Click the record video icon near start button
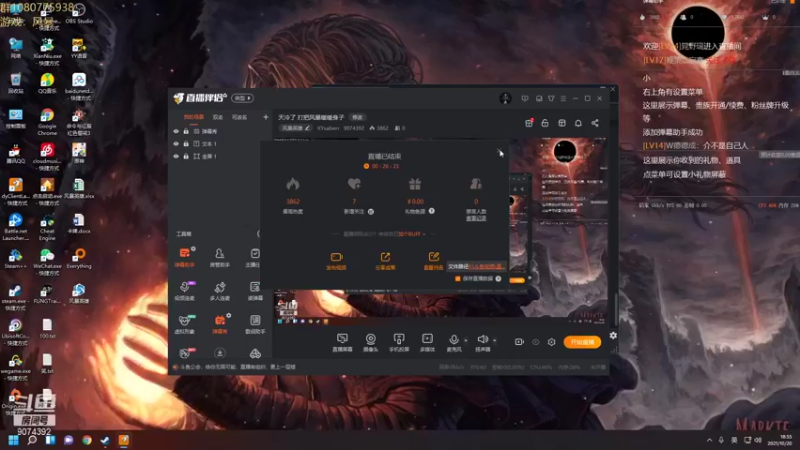The width and height of the screenshot is (800, 450). tap(519, 342)
